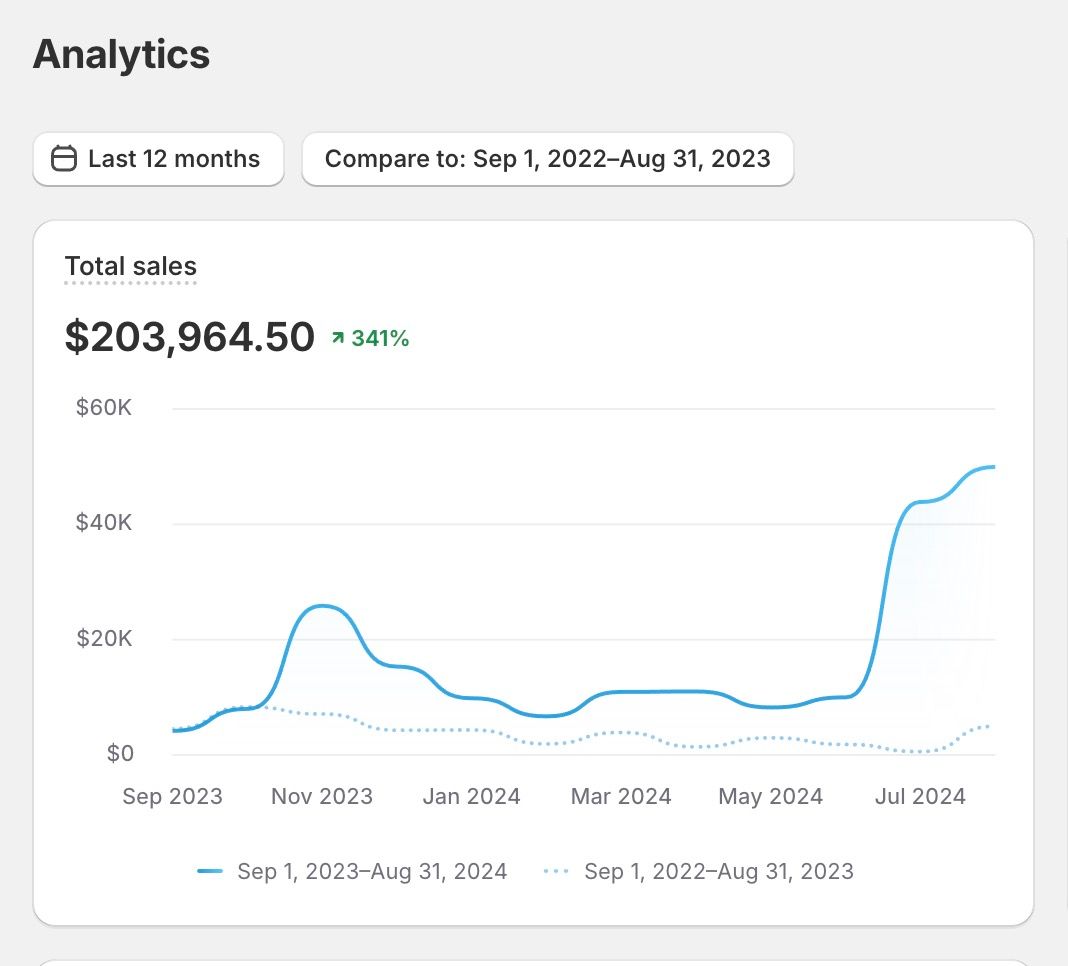Select the Jul 2024 x-axis label
The width and height of the screenshot is (1068, 966).
coord(920,797)
